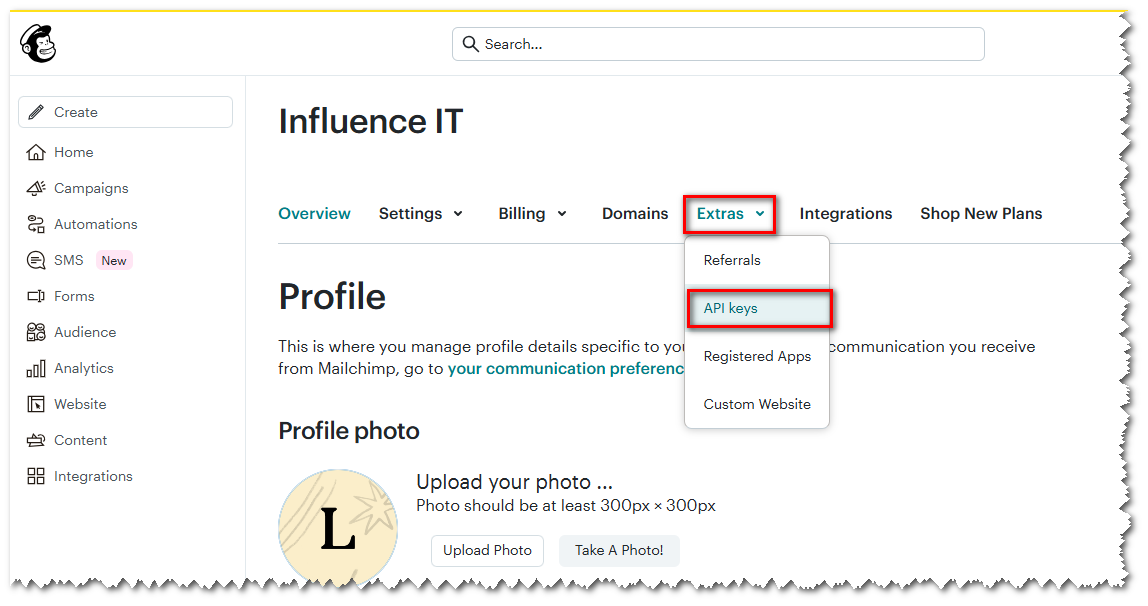This screenshot has width=1148, height=606.
Task: Open the Extras tab
Action: point(720,214)
